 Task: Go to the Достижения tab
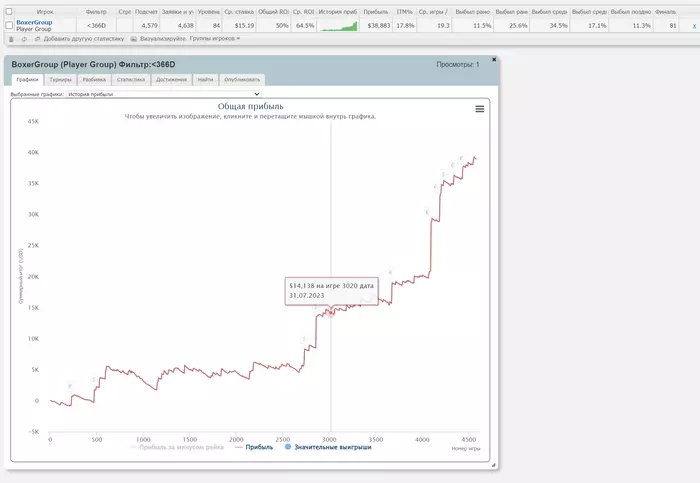point(171,79)
